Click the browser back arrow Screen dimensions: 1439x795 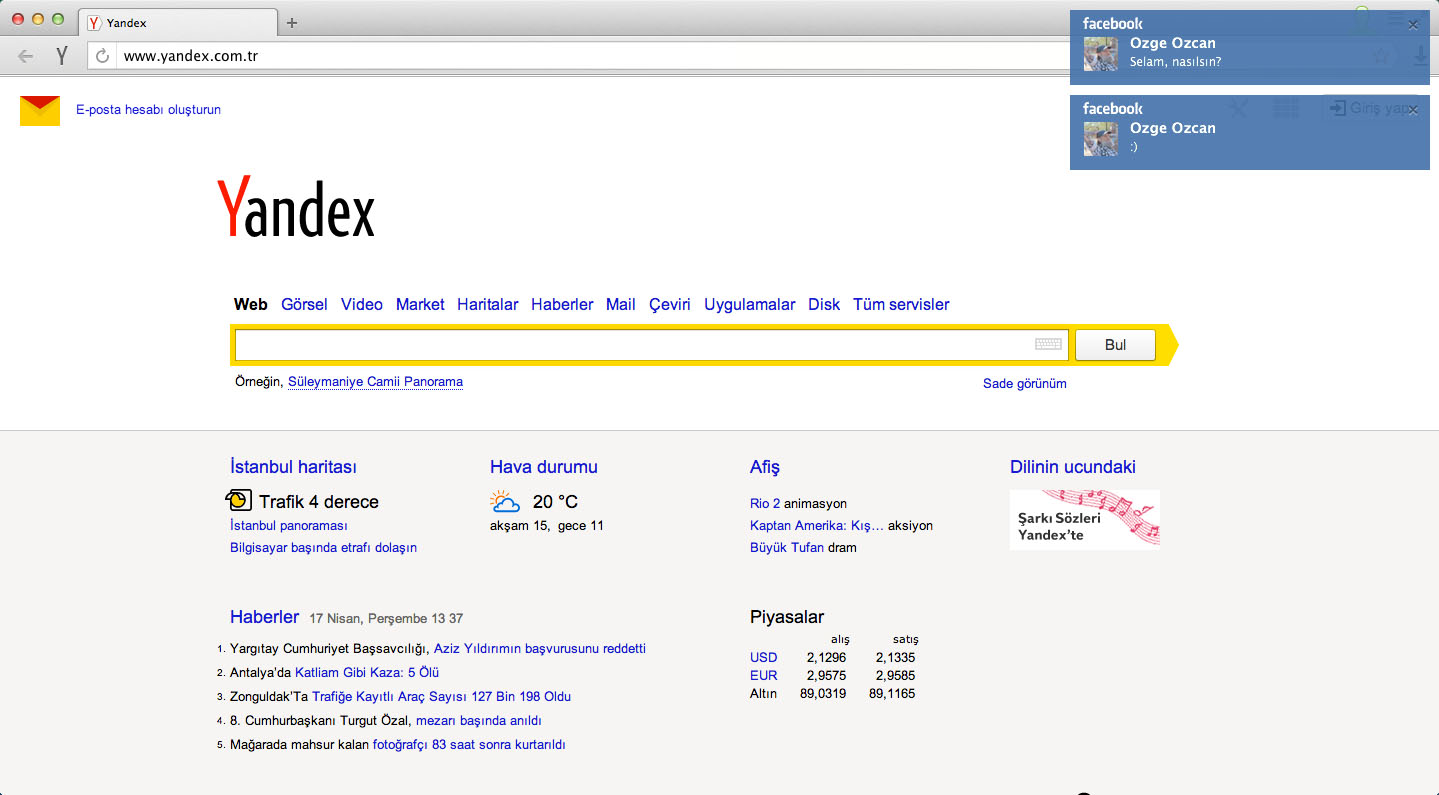point(26,56)
